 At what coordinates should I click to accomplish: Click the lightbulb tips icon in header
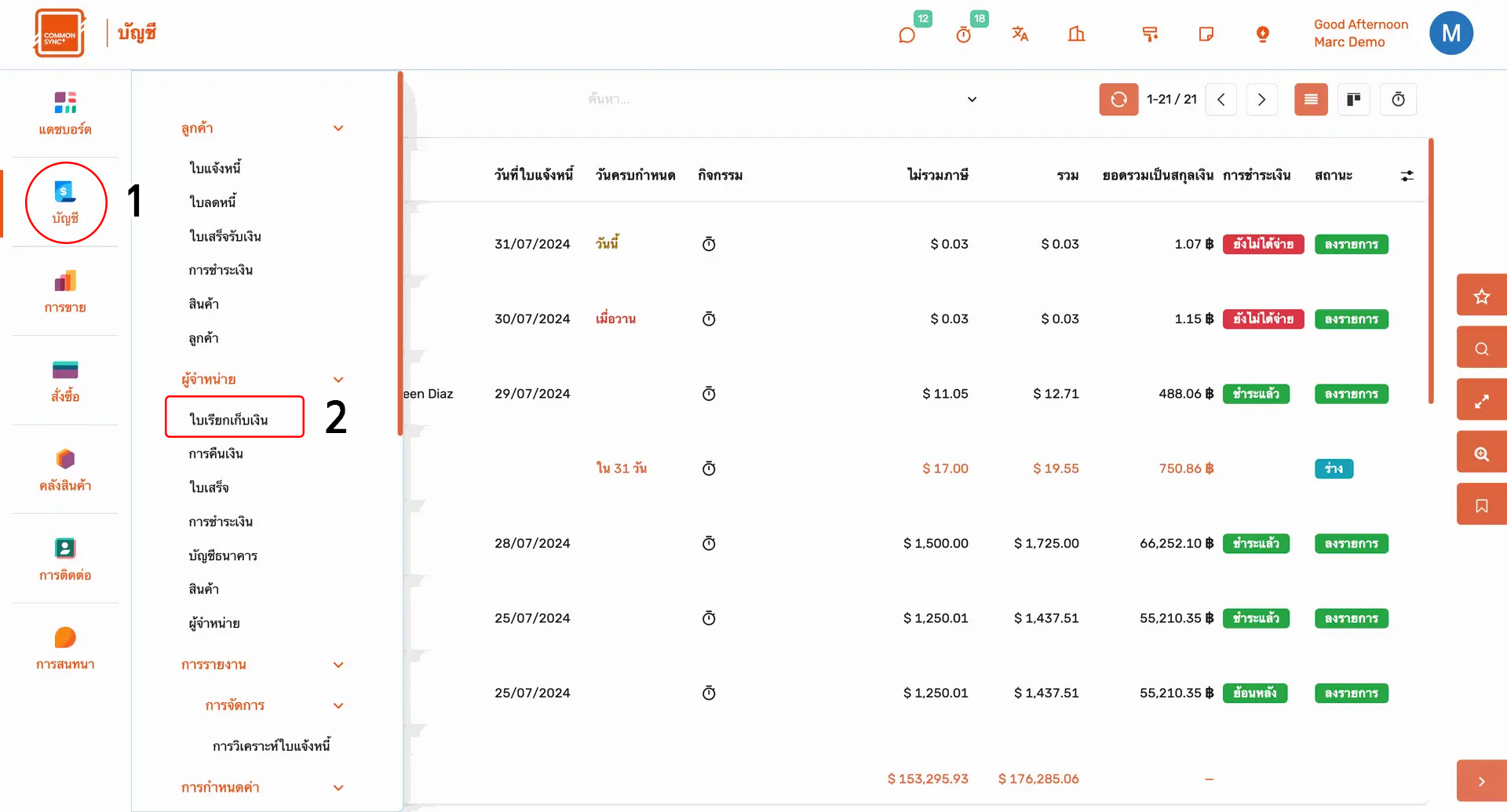click(1262, 34)
